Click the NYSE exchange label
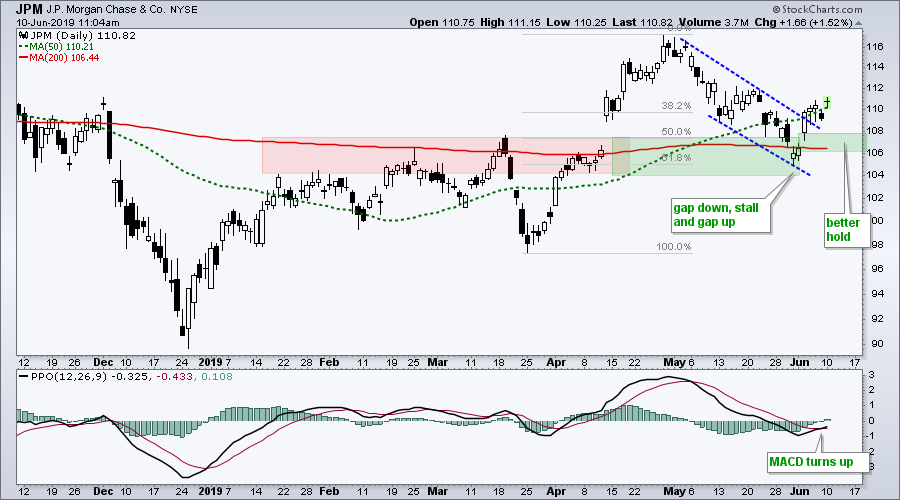 pyautogui.click(x=184, y=10)
